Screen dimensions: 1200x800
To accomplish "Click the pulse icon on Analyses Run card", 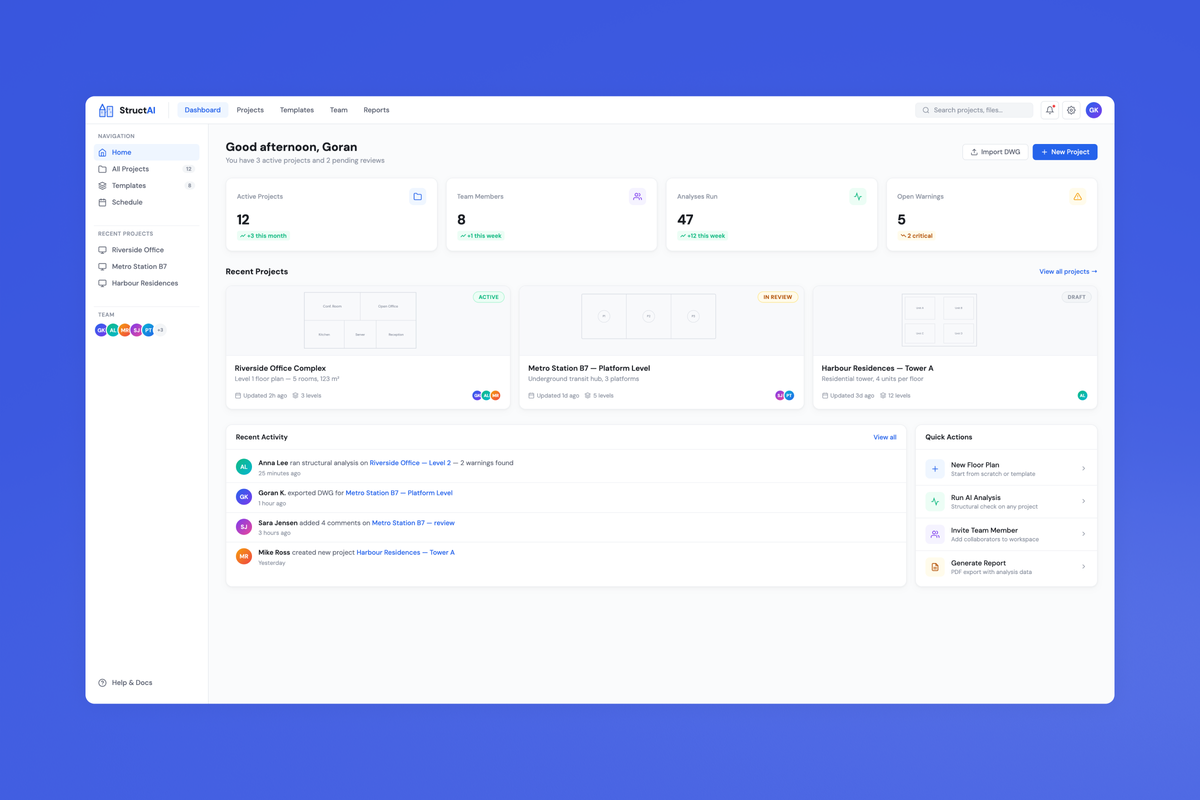I will click(x=857, y=196).
